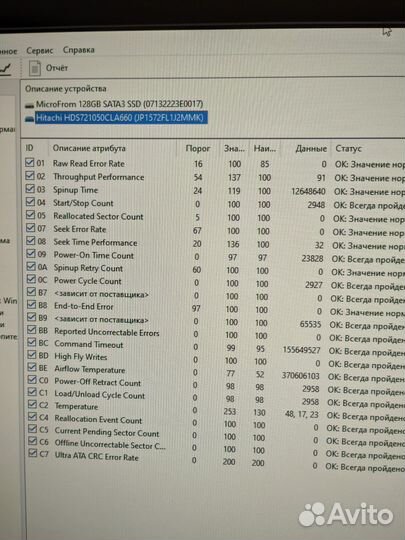Sort by Описание атрибута column header

point(89,148)
